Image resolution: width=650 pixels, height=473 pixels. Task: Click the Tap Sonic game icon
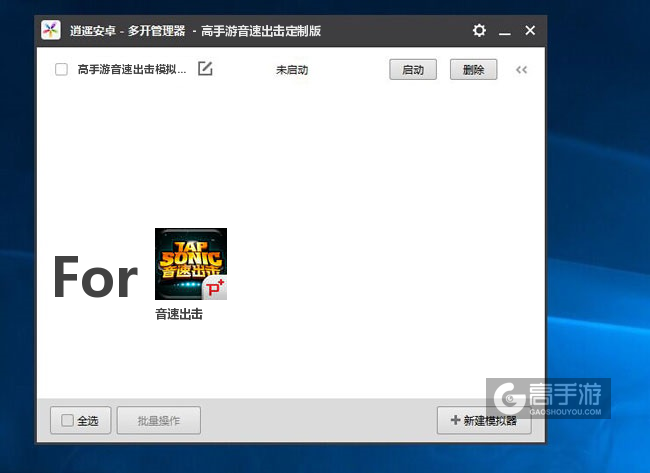(x=190, y=263)
